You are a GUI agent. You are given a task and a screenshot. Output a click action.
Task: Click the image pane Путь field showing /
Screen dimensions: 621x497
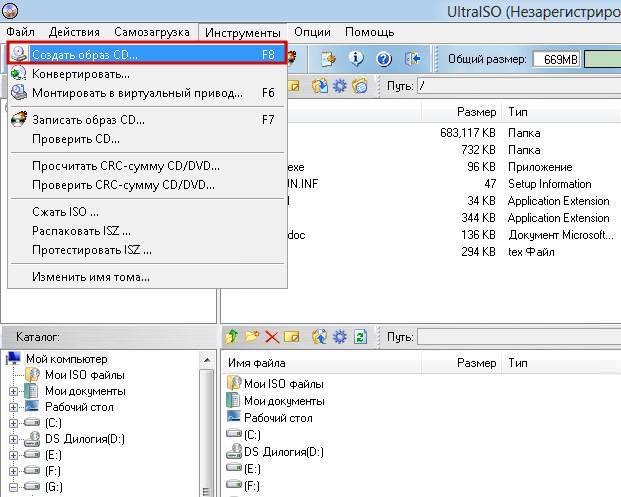[x=519, y=86]
